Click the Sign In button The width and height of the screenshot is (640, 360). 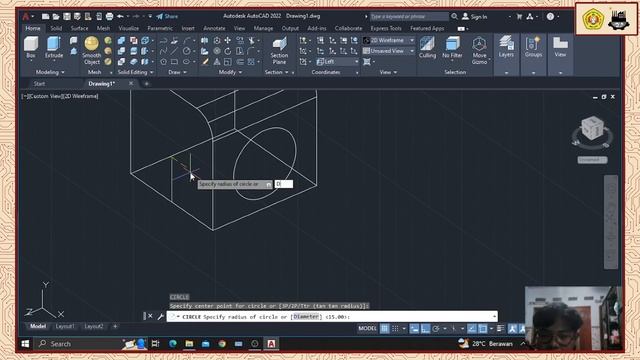tap(475, 16)
